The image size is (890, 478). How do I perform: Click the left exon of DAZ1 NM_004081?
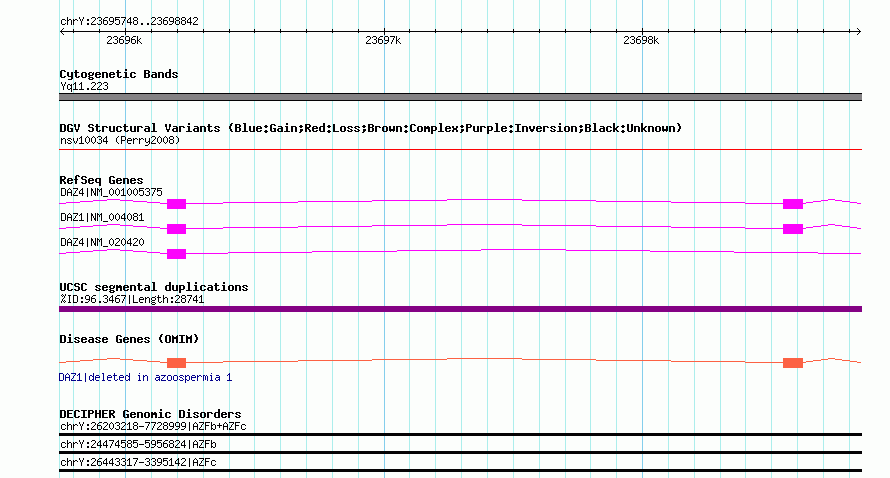177,229
